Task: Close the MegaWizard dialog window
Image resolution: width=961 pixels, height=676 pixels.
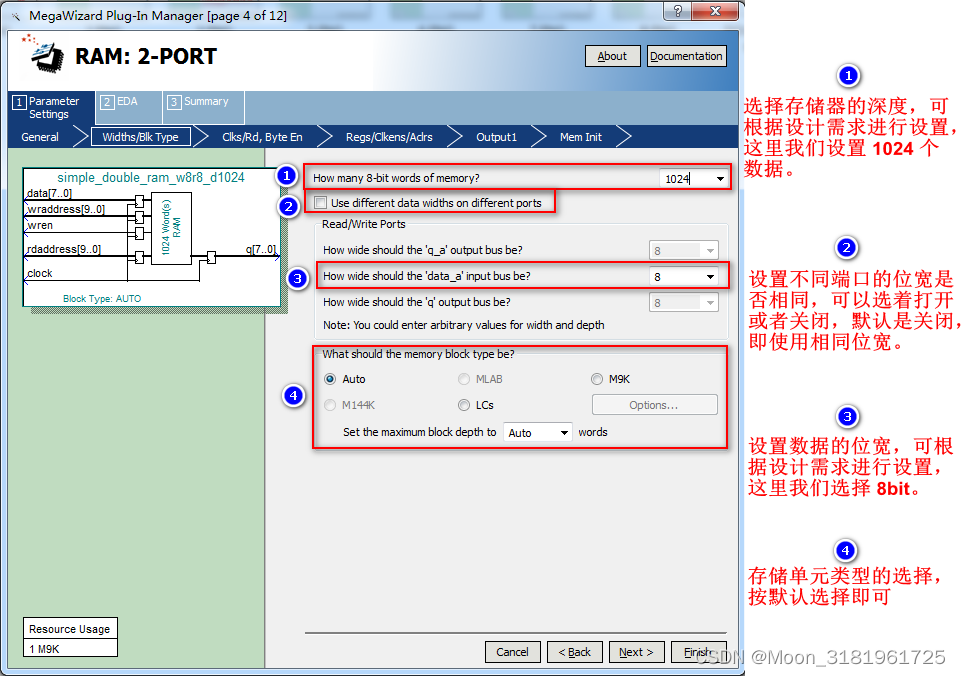Action: point(715,10)
